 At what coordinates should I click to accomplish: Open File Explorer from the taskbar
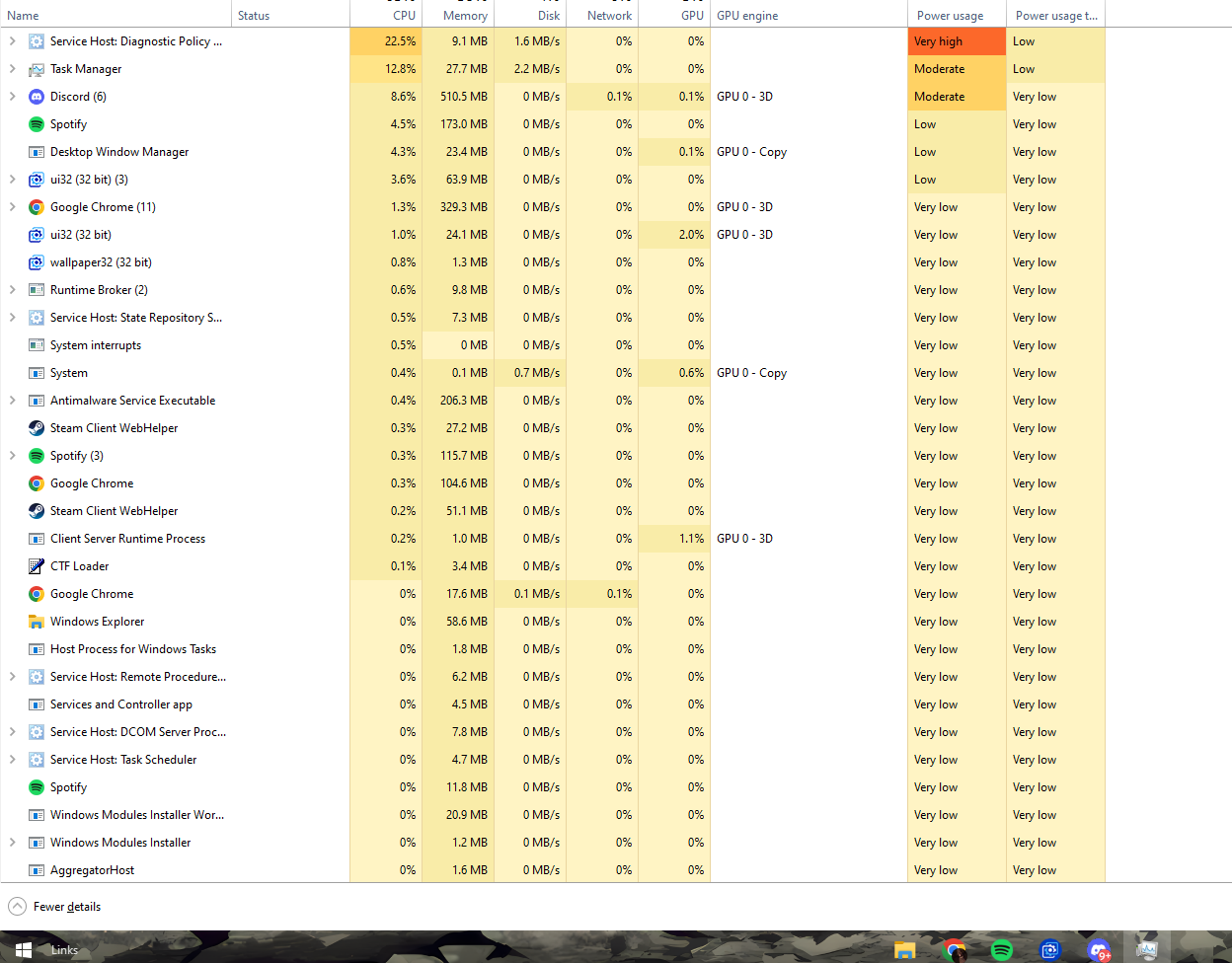tap(904, 949)
